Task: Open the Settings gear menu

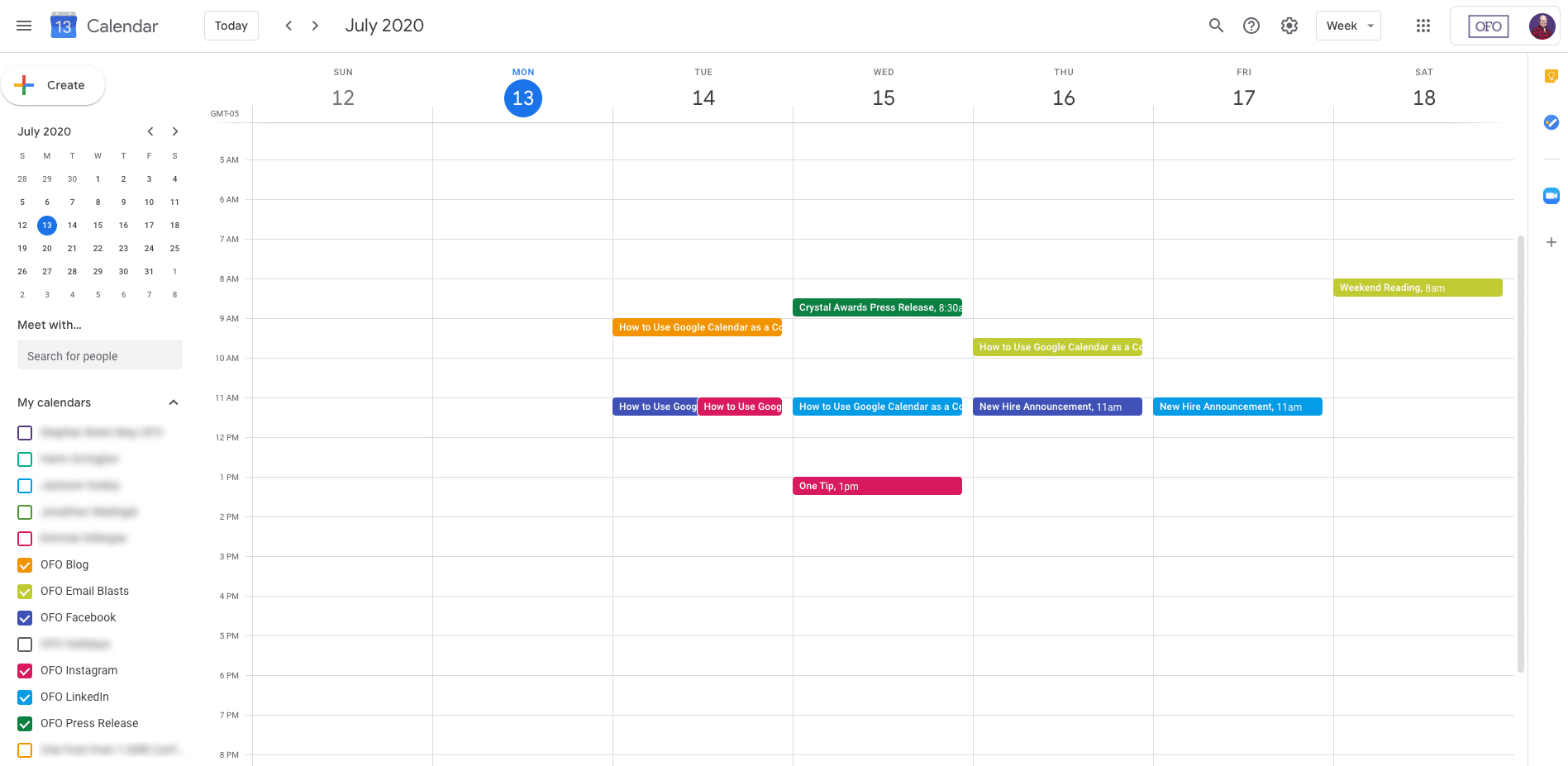Action: (x=1289, y=26)
